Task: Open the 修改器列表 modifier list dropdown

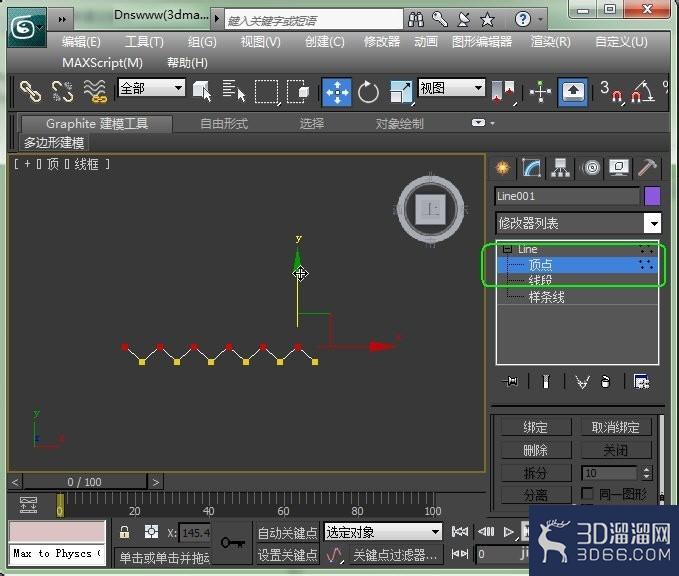Action: pos(578,223)
